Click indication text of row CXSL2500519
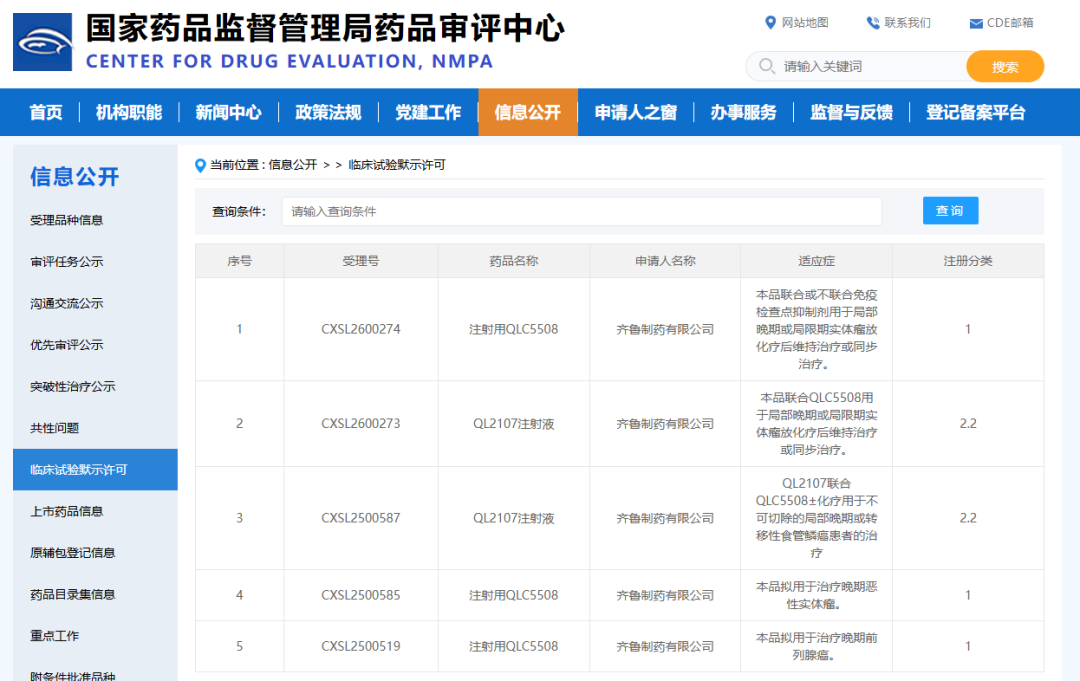This screenshot has width=1080, height=681. pos(816,646)
